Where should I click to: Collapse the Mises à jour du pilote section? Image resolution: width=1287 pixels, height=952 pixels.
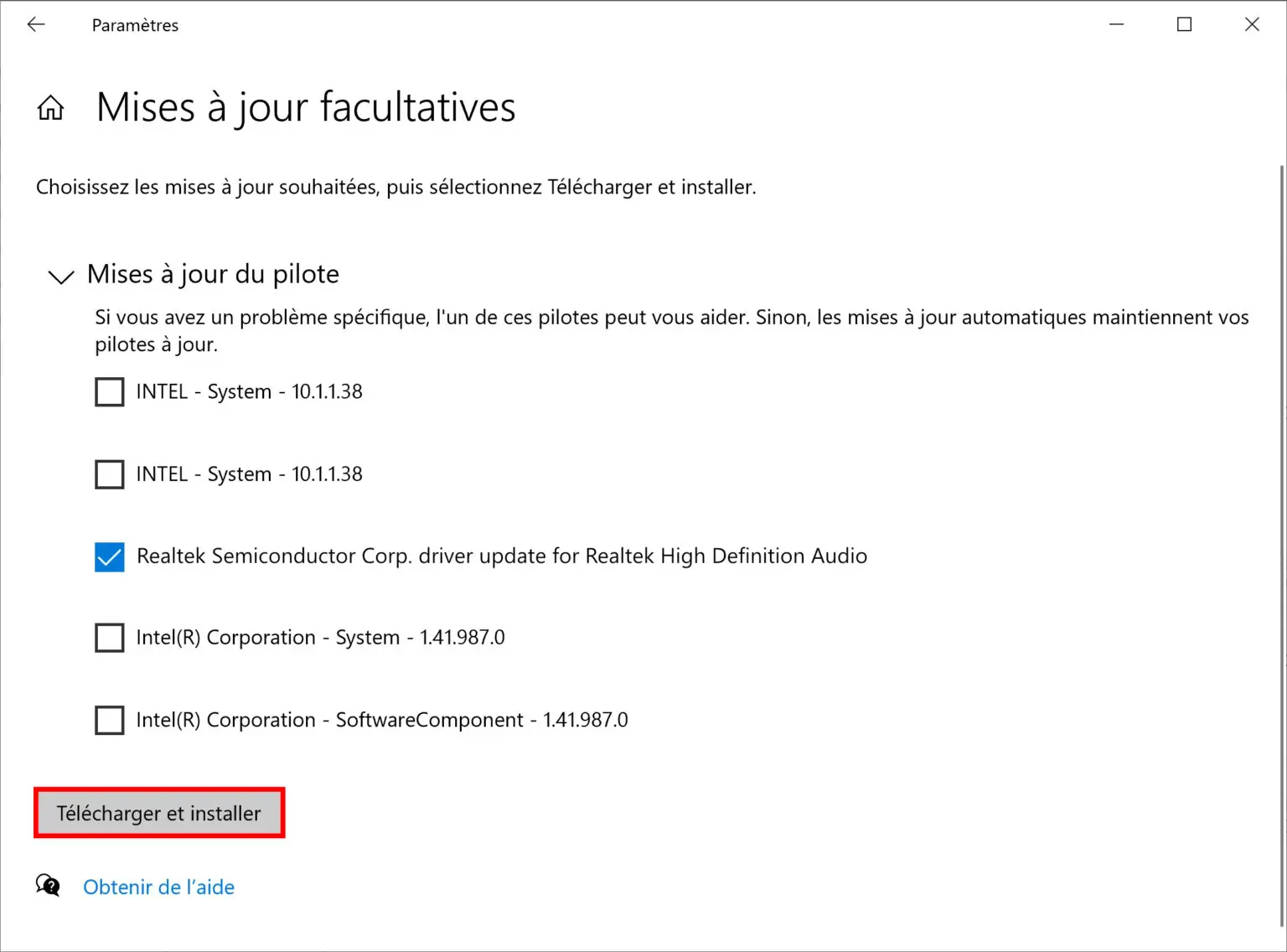pos(59,277)
